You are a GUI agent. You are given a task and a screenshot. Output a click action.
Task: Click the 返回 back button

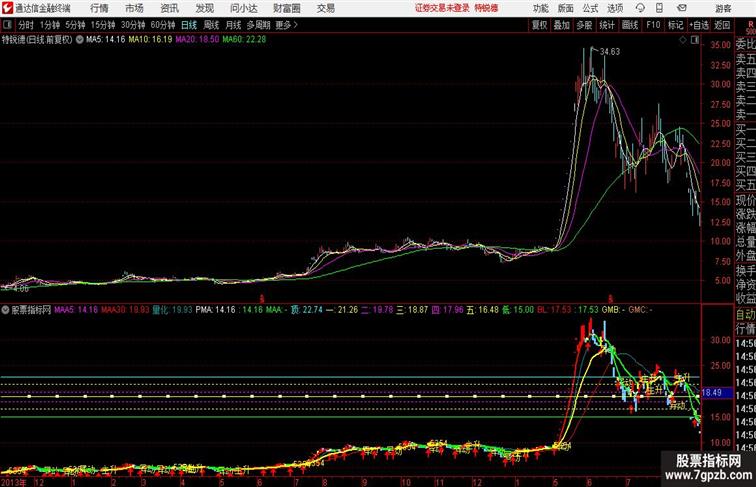[722, 25]
